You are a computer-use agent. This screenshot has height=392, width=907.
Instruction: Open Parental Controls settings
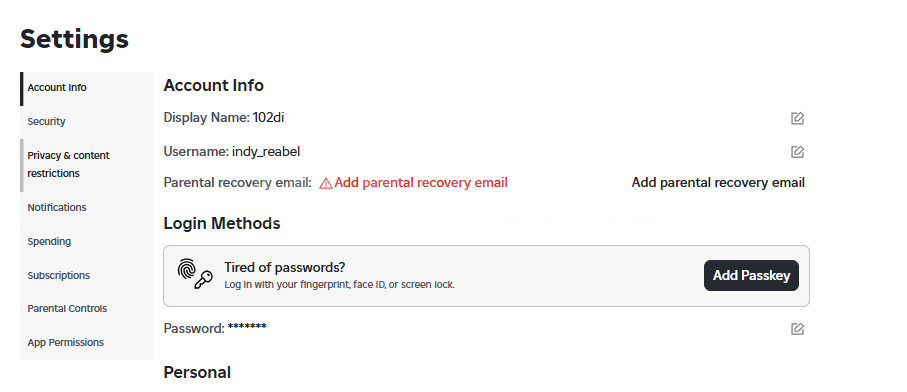click(87, 309)
